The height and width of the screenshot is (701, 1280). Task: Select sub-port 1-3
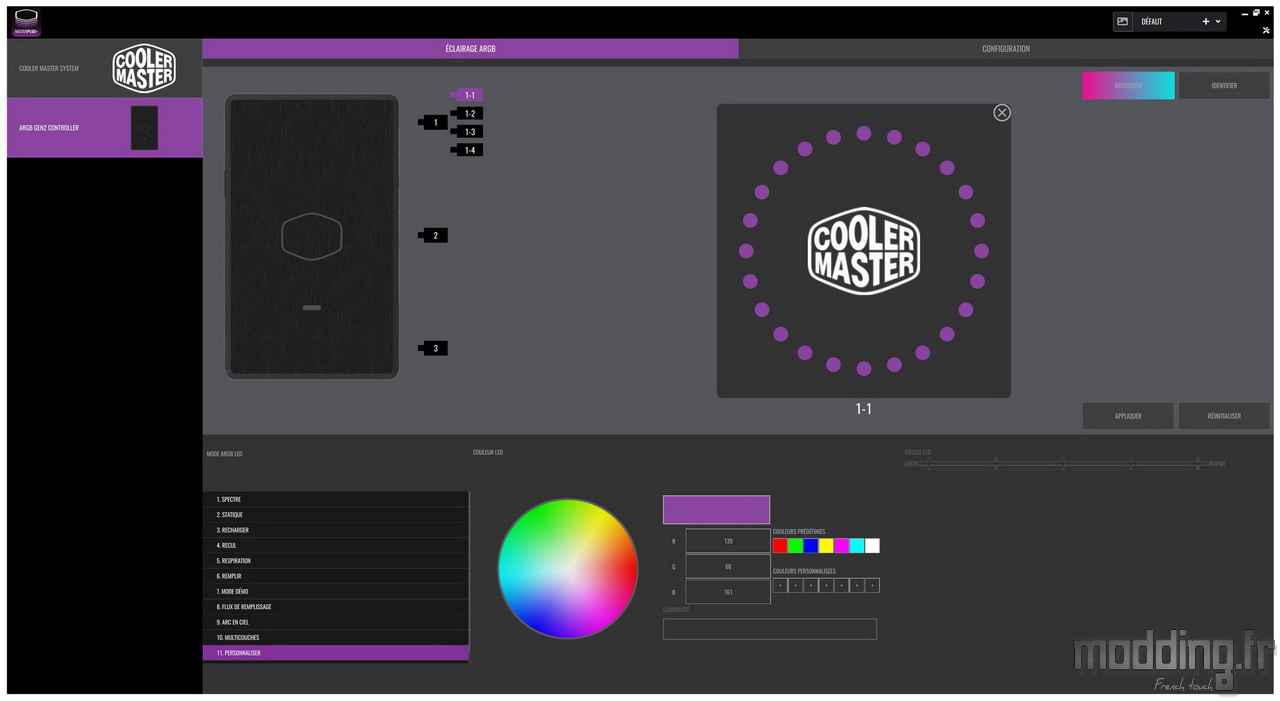(x=468, y=132)
